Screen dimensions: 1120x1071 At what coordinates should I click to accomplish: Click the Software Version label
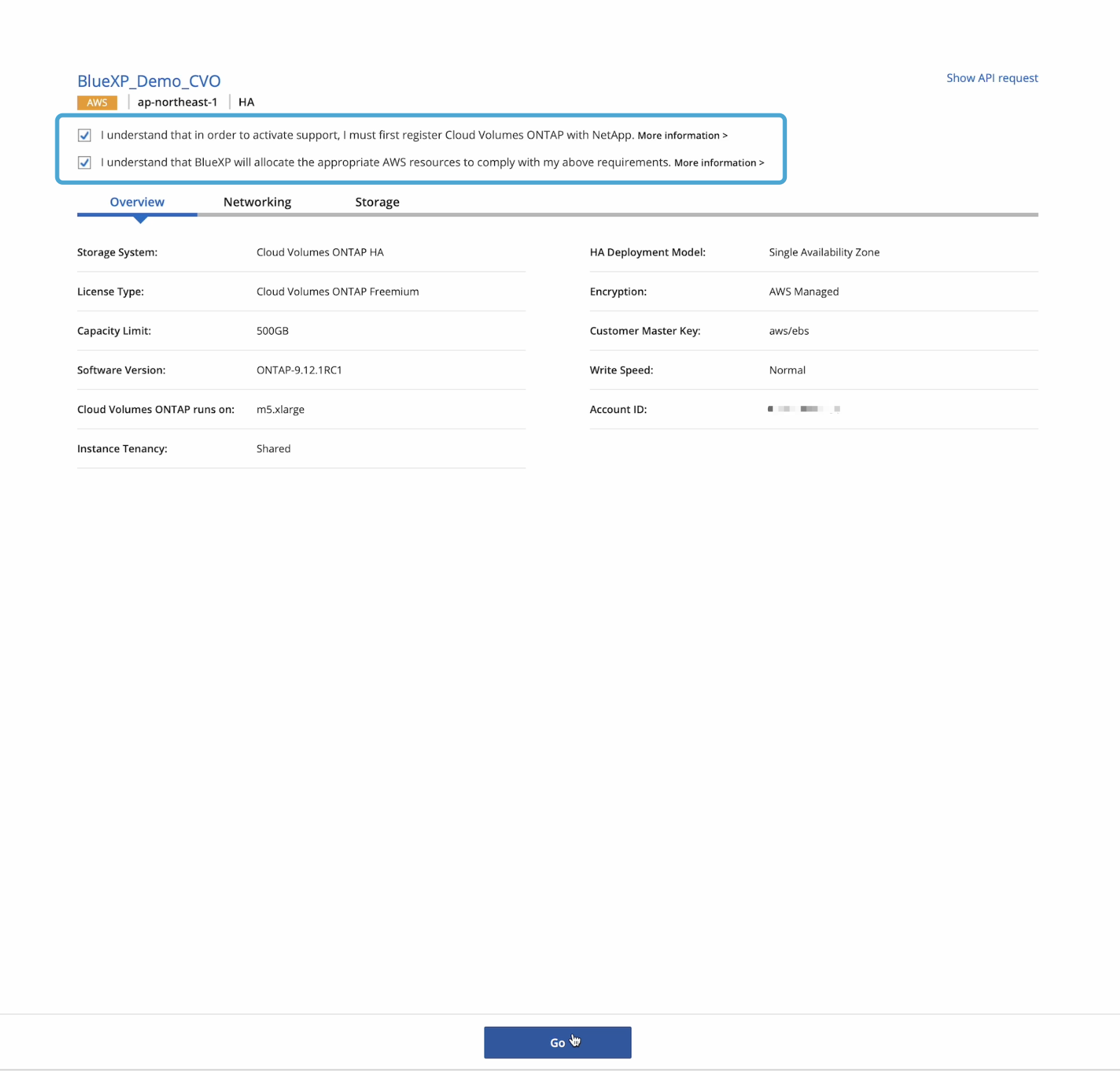121,370
